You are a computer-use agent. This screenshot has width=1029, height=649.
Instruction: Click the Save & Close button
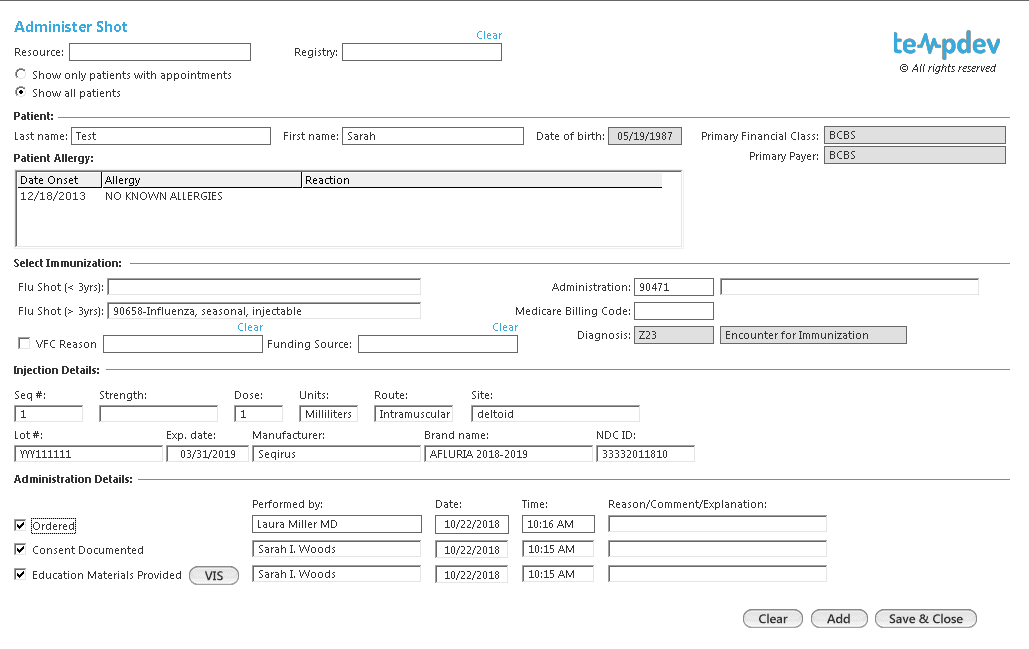pos(925,619)
